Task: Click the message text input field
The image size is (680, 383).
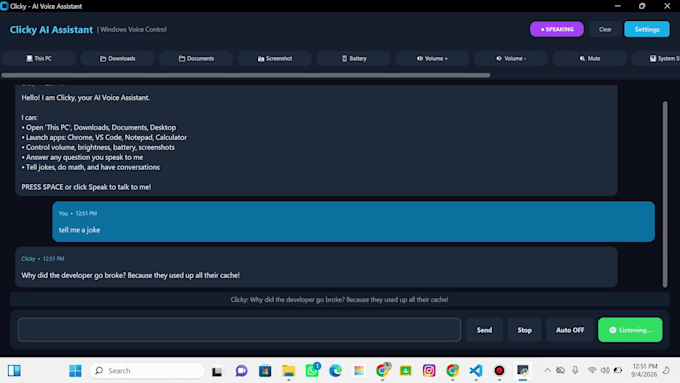Action: tap(239, 330)
